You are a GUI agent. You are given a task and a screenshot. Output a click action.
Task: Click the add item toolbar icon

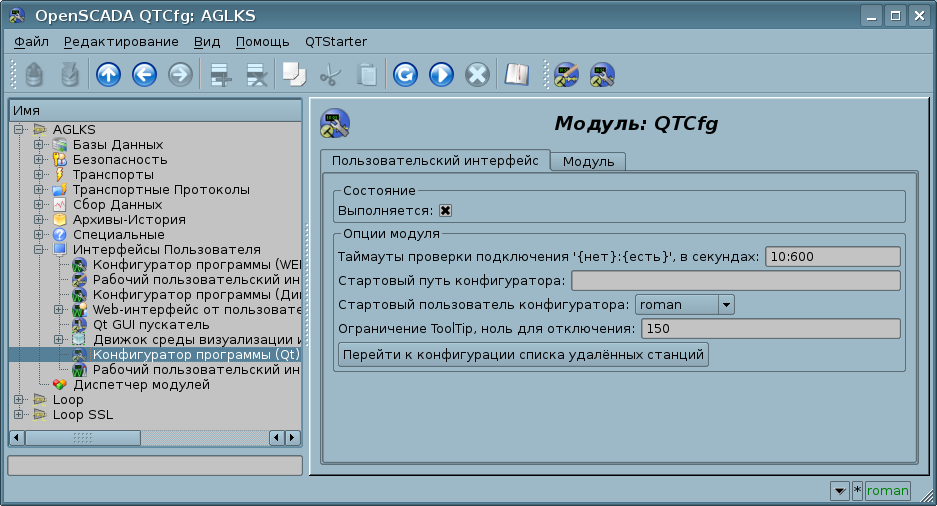(220, 74)
